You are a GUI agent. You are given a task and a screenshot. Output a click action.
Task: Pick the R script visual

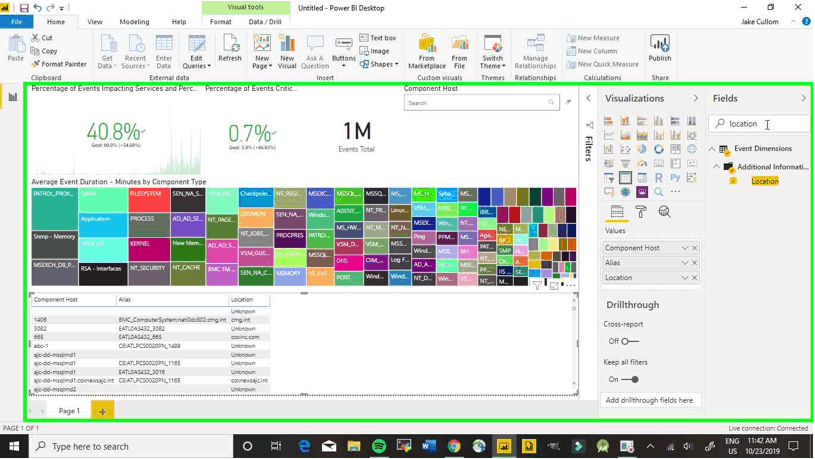coord(659,178)
